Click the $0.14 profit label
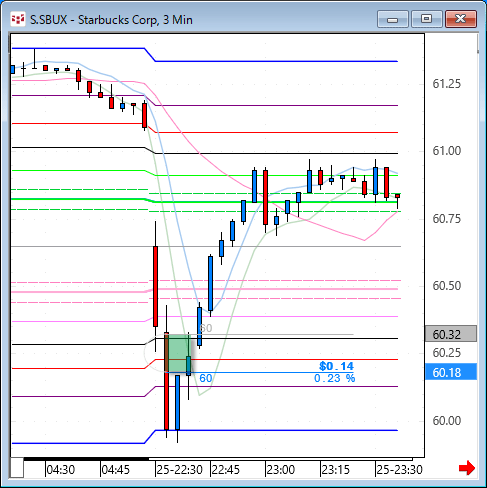The image size is (487, 488). (x=336, y=366)
